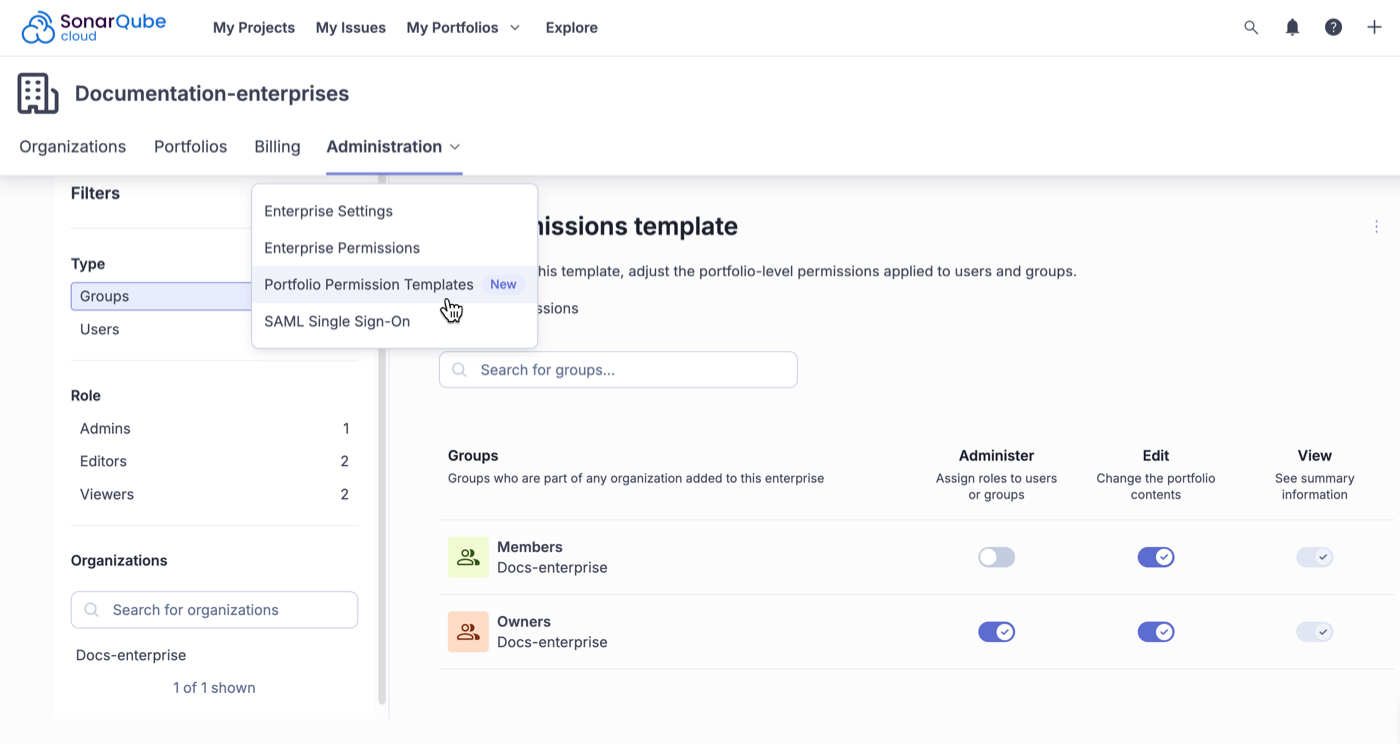Open the global search magnifier icon
This screenshot has height=744, width=1400.
pos(1251,27)
